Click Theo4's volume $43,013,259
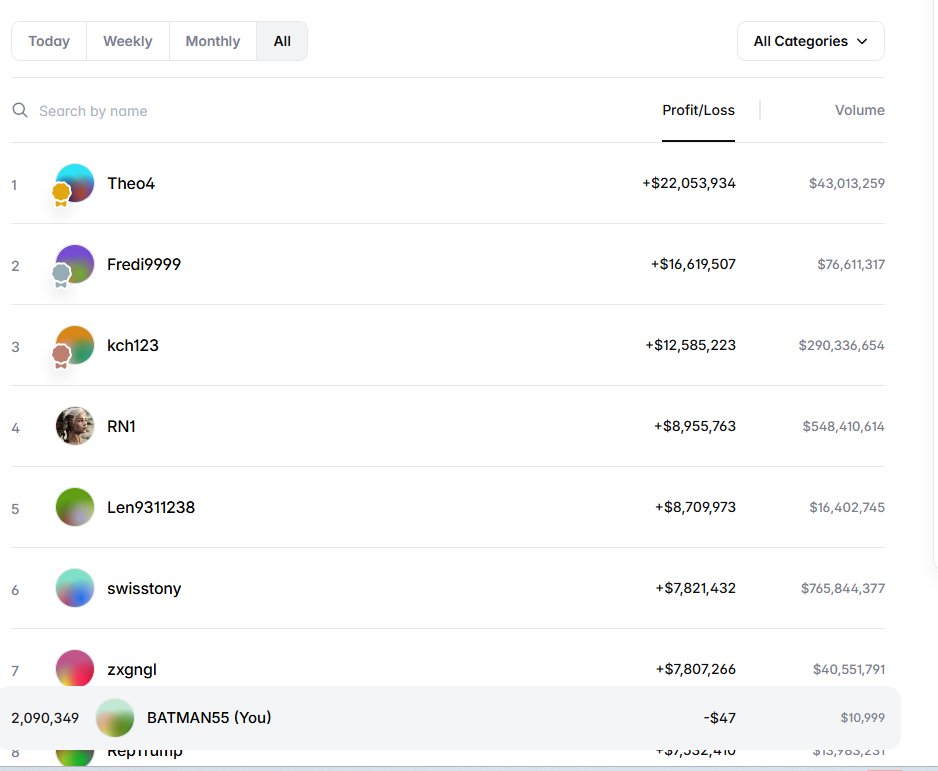Viewport: 938px width, 771px height. pos(846,183)
